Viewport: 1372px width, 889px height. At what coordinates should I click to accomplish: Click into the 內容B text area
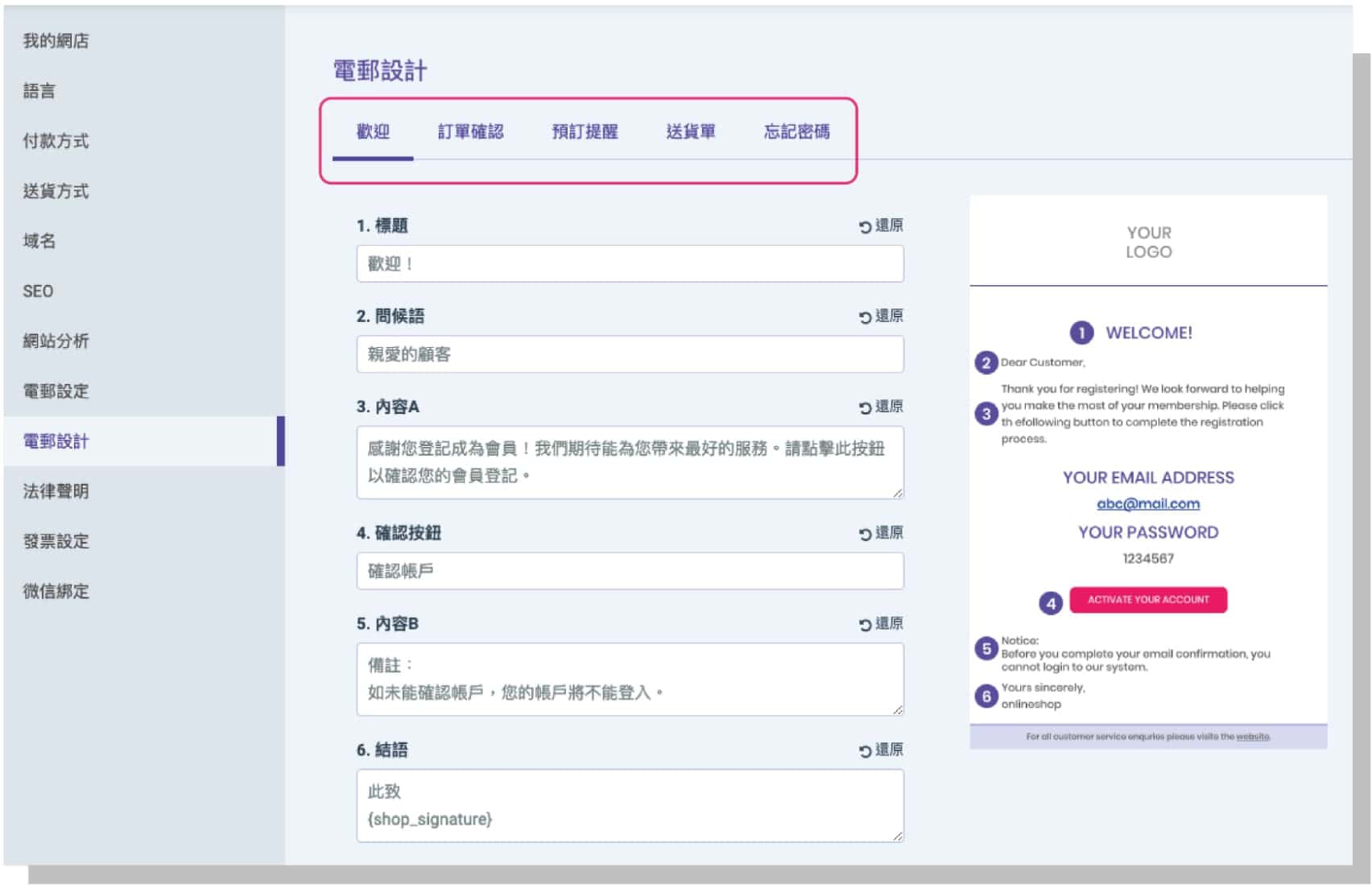tap(630, 679)
